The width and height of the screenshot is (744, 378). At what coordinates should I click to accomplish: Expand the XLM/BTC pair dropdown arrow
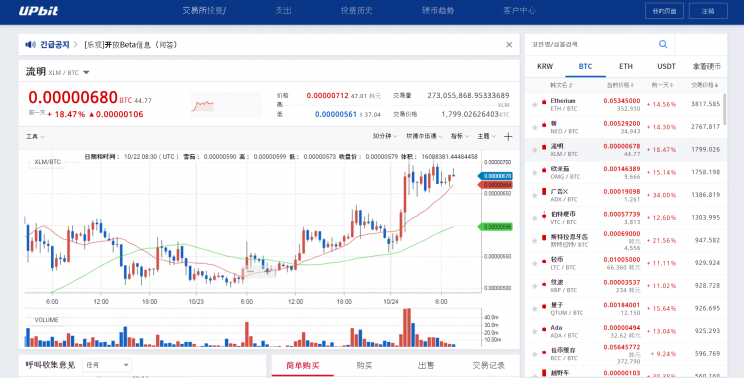86,73
